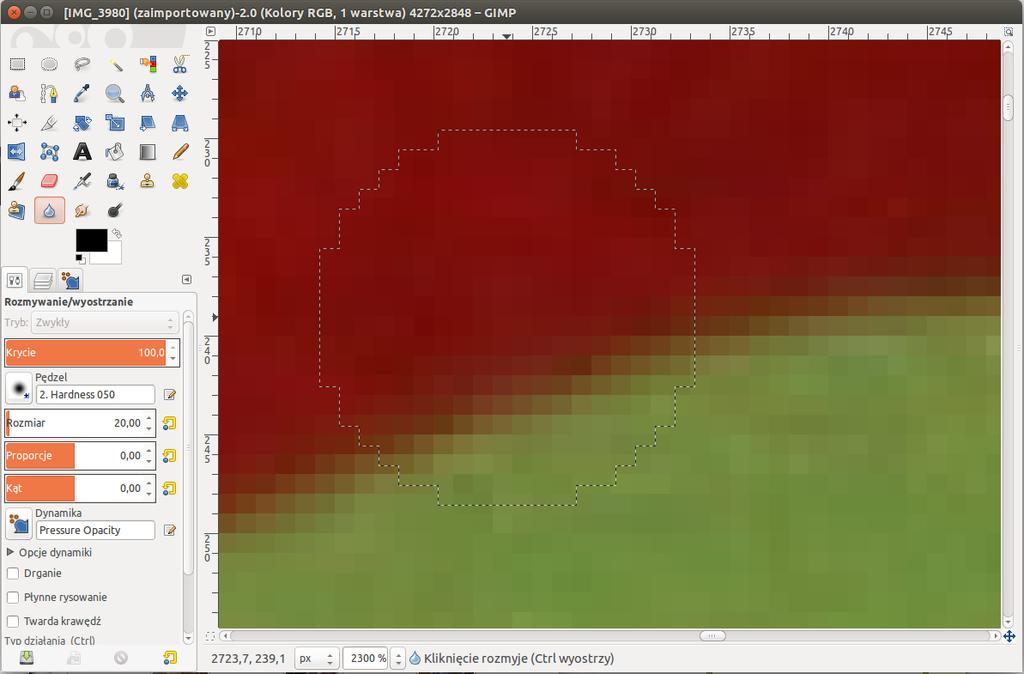Edit the current brush
This screenshot has height=674, width=1024.
[x=170, y=394]
